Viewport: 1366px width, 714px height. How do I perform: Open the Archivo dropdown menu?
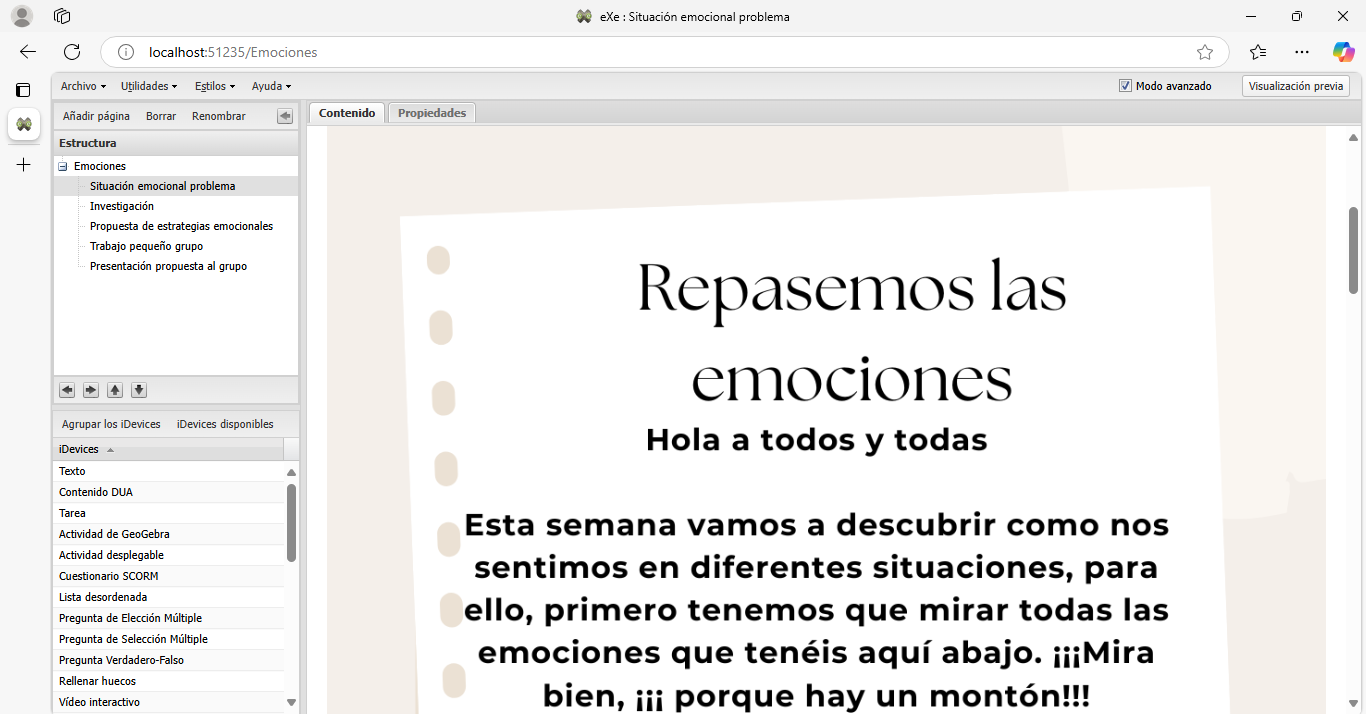coord(83,86)
